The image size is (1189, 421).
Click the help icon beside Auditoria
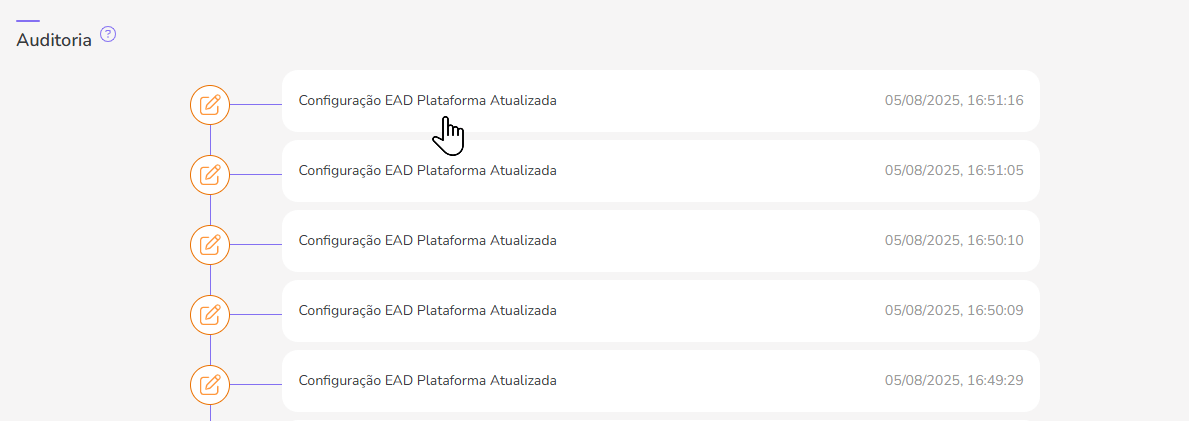[108, 34]
